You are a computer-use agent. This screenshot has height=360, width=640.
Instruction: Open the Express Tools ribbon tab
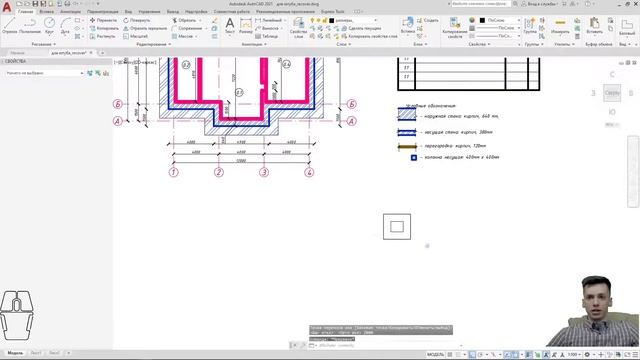click(333, 11)
